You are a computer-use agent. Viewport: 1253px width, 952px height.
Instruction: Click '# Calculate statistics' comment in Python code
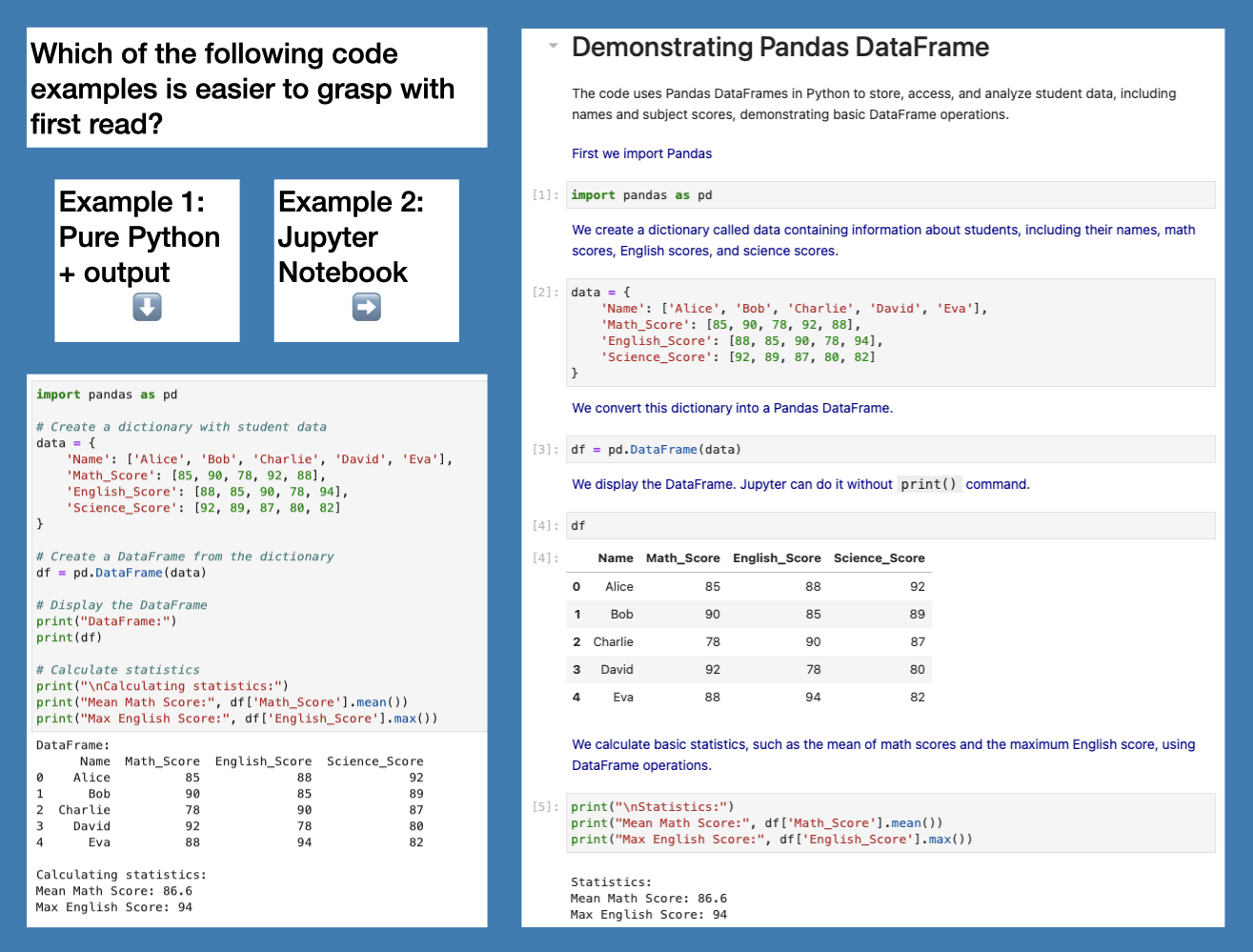pyautogui.click(x=118, y=670)
